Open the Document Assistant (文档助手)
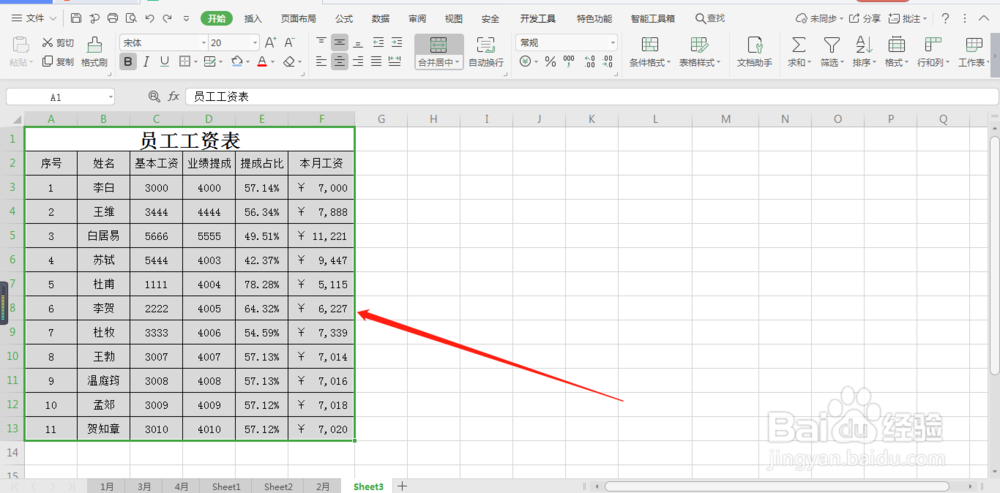 coord(754,52)
